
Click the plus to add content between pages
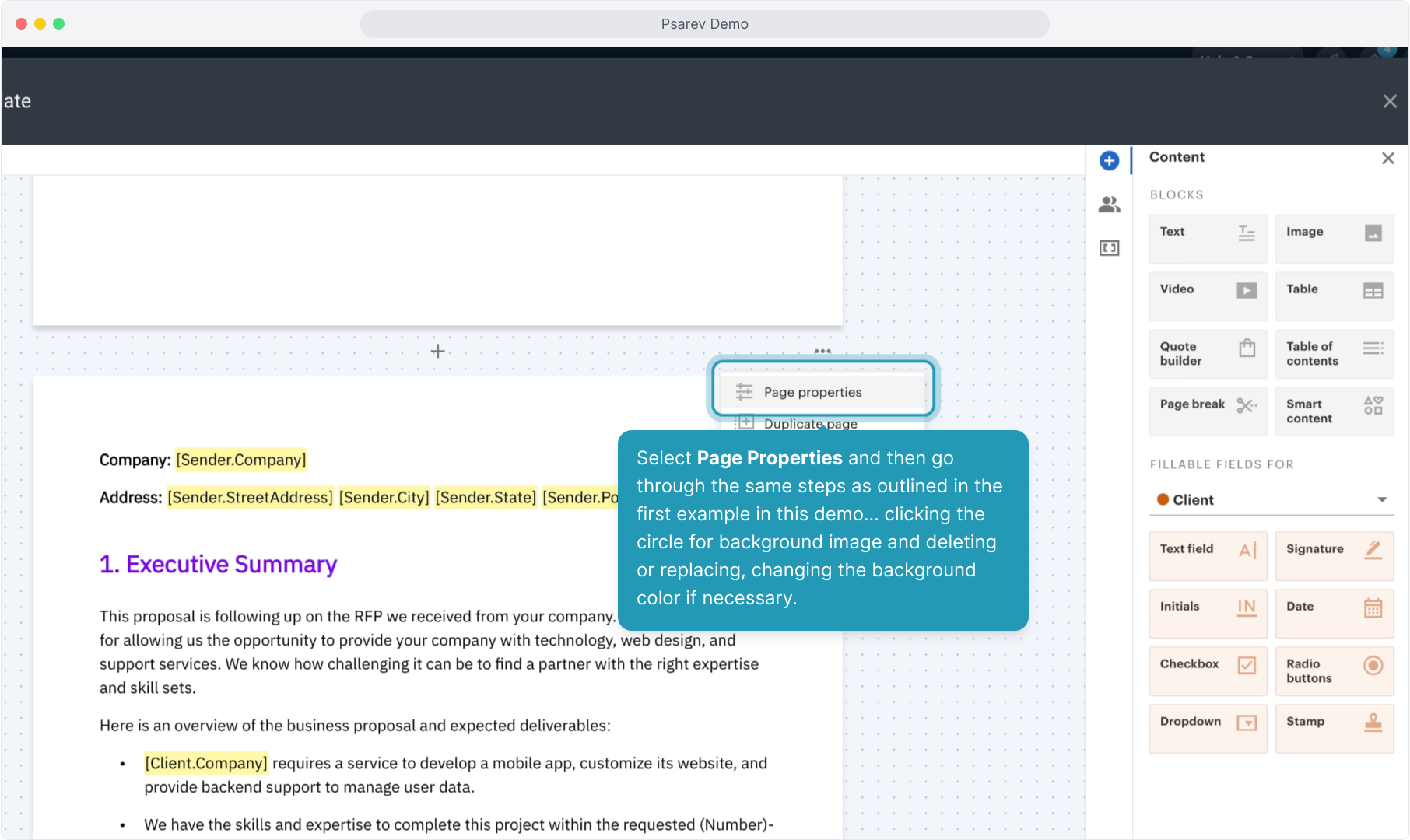[x=438, y=352]
